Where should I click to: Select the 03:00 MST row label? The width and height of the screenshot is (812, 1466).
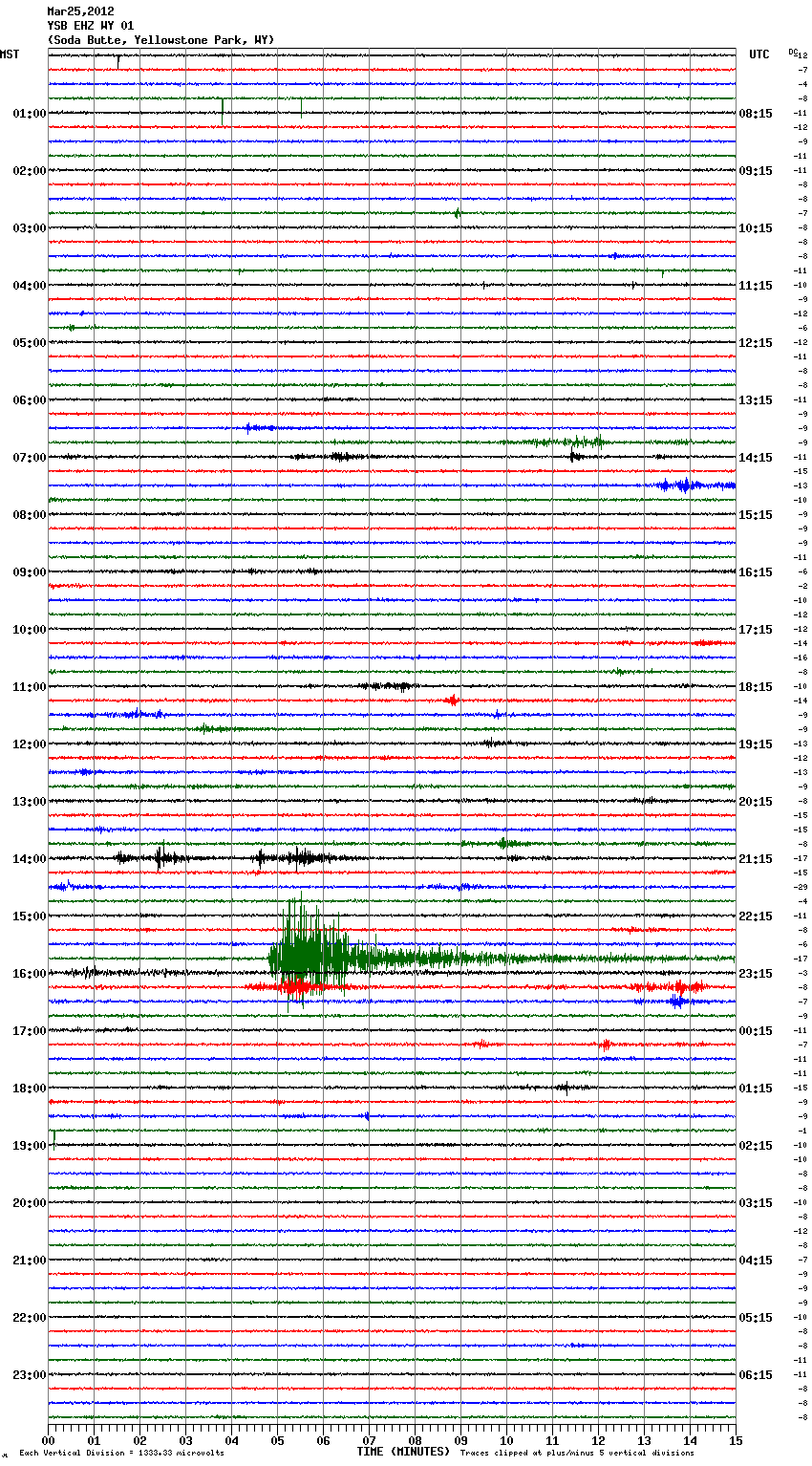click(x=30, y=228)
